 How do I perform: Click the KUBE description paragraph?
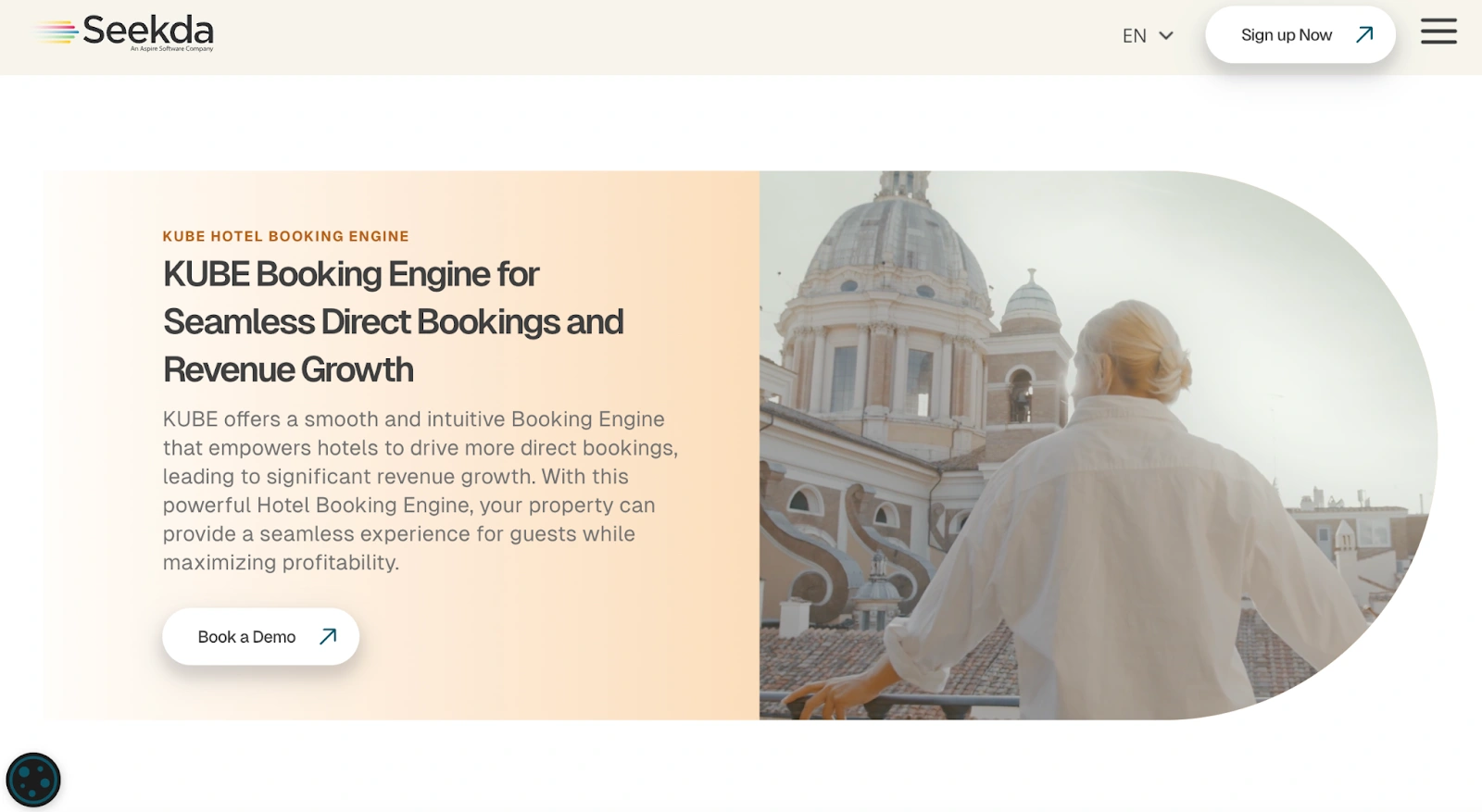click(421, 491)
